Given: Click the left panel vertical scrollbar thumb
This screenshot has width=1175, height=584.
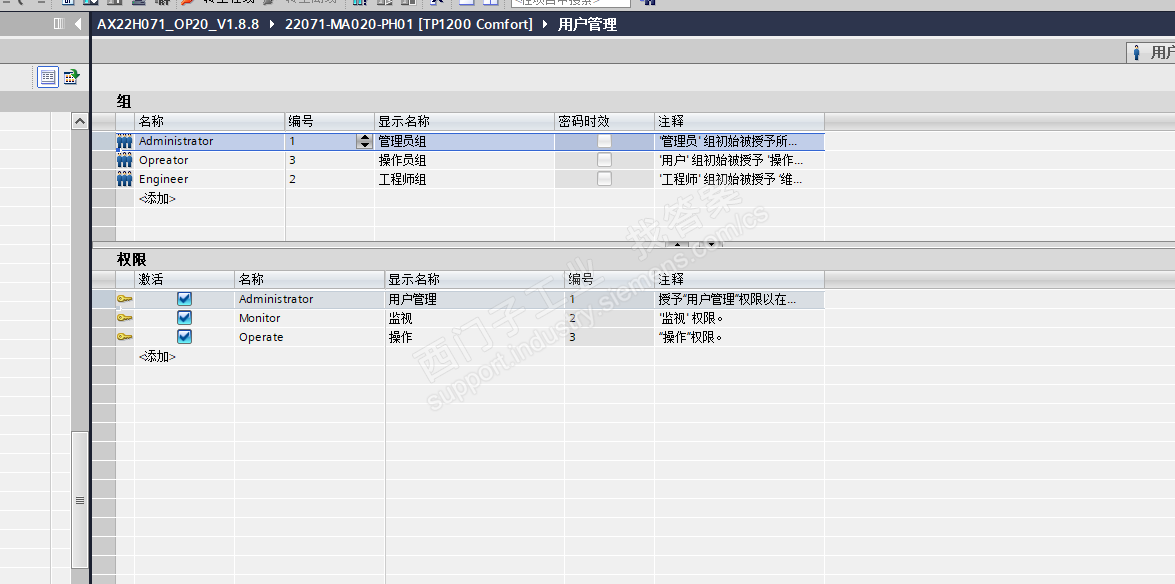Looking at the screenshot, I should (x=80, y=500).
